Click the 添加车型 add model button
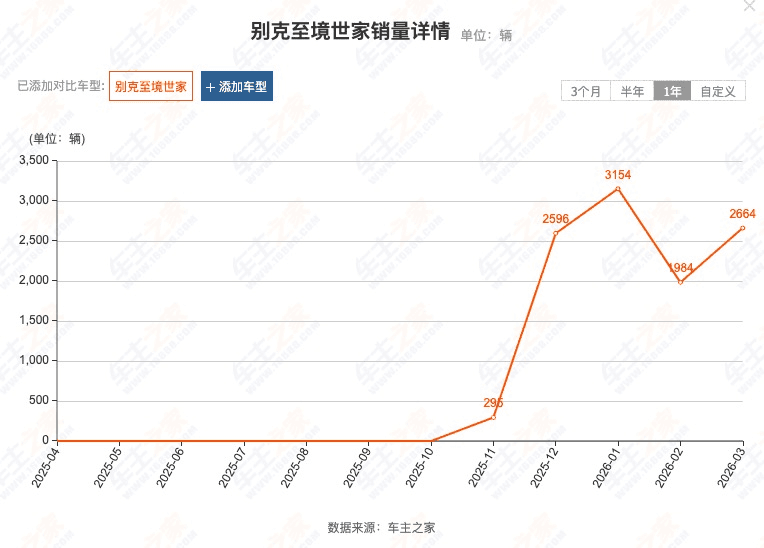Viewport: 764px width, 548px height. coord(236,87)
